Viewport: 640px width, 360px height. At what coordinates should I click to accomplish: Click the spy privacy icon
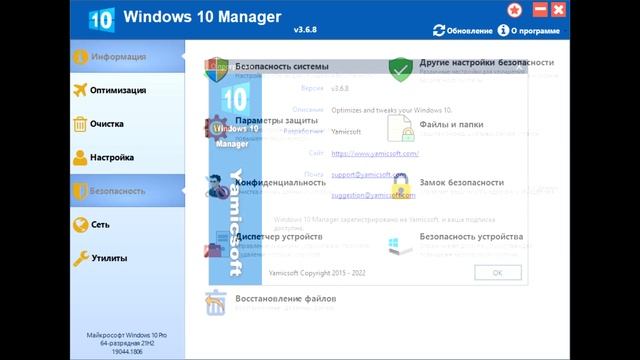coord(217,187)
